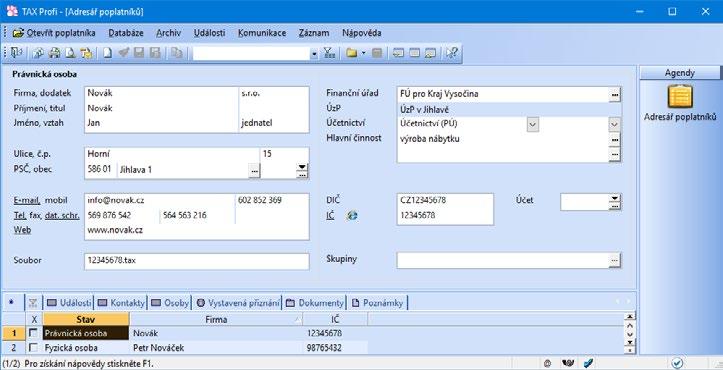Tick the checkbox in the Petr Nováček row
Image resolution: width=723 pixels, height=370 pixels.
point(33,347)
